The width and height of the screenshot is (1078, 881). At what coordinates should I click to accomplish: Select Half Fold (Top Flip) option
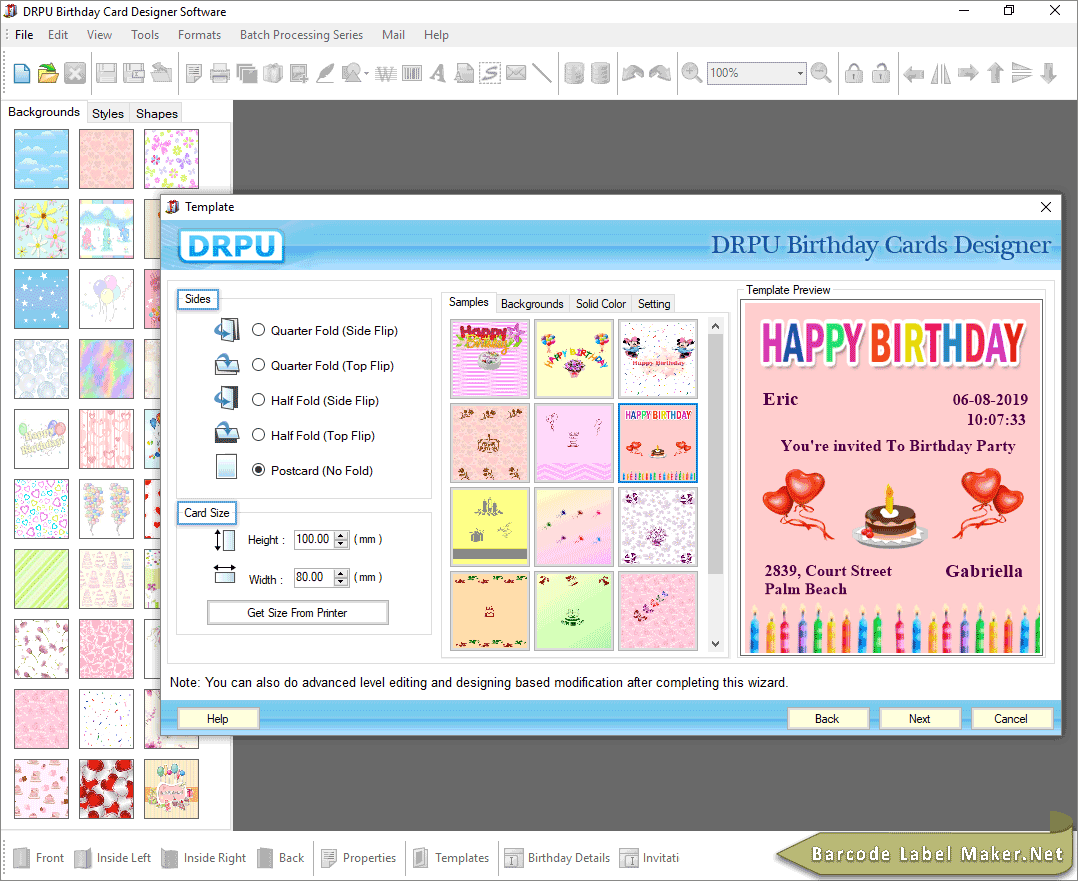[x=258, y=435]
